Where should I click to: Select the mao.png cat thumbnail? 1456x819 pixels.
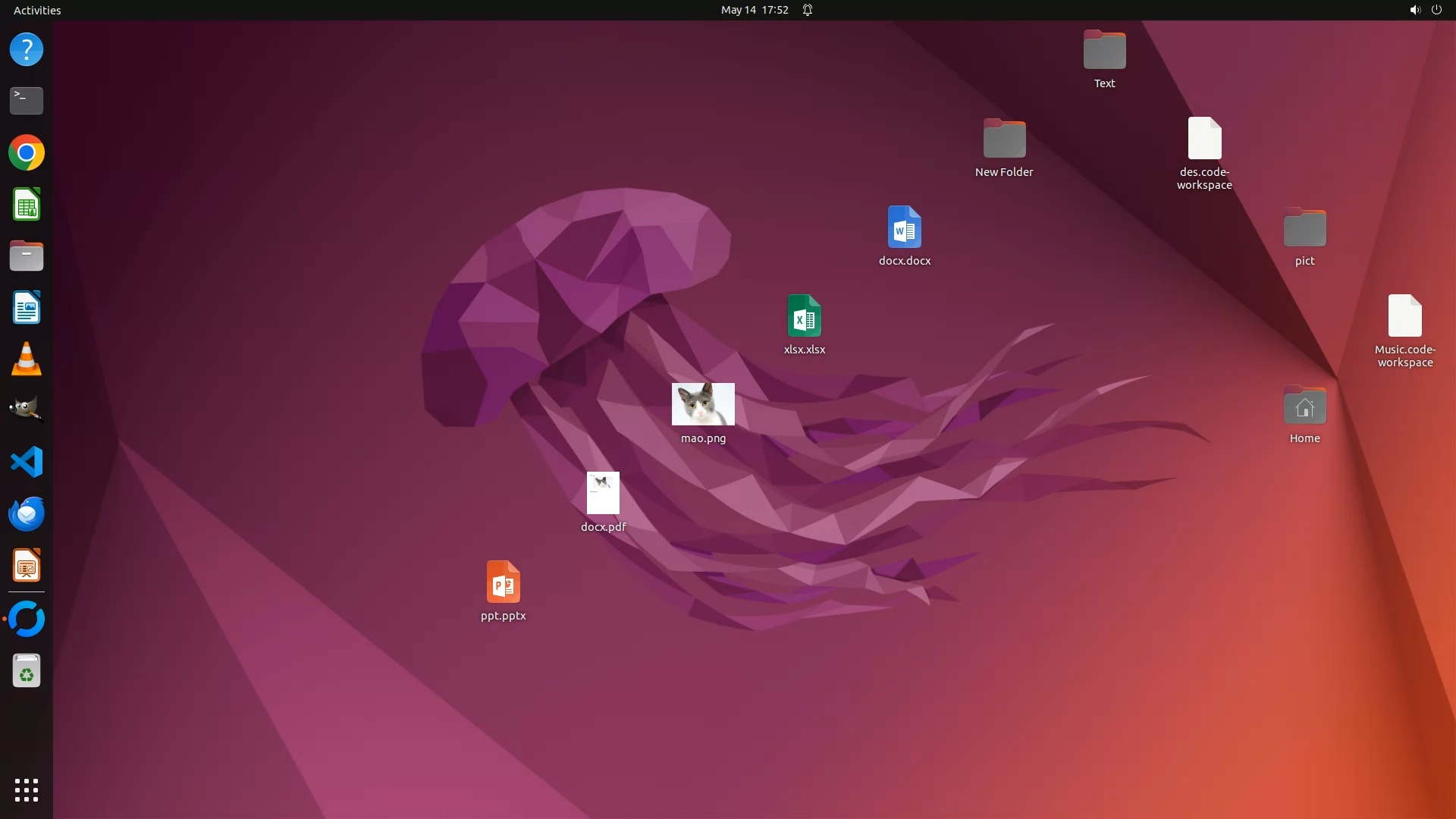703,404
